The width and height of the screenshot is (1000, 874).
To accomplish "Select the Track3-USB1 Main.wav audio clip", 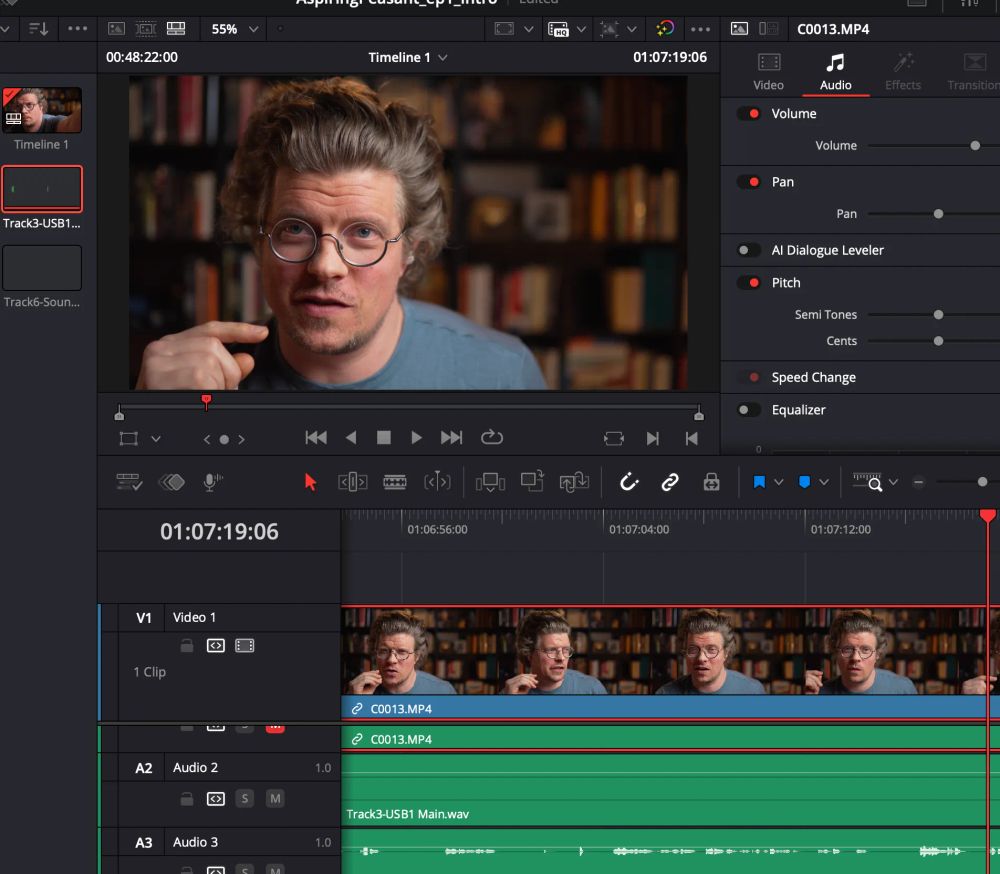I will (x=670, y=790).
